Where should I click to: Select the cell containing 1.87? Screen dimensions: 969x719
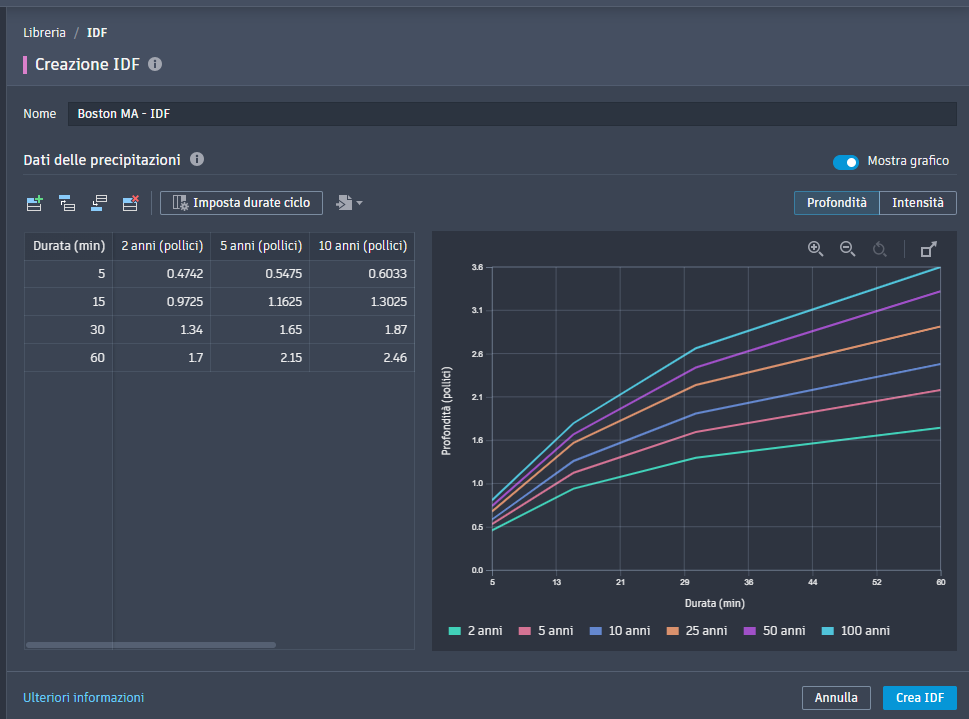362,330
